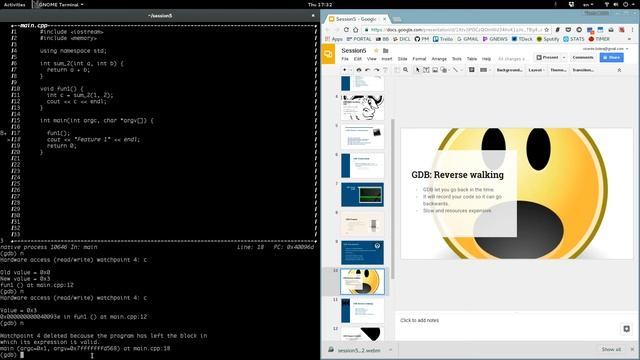Redo the action in Slides
Viewport: 640px width, 360px height.
pos(376,70)
